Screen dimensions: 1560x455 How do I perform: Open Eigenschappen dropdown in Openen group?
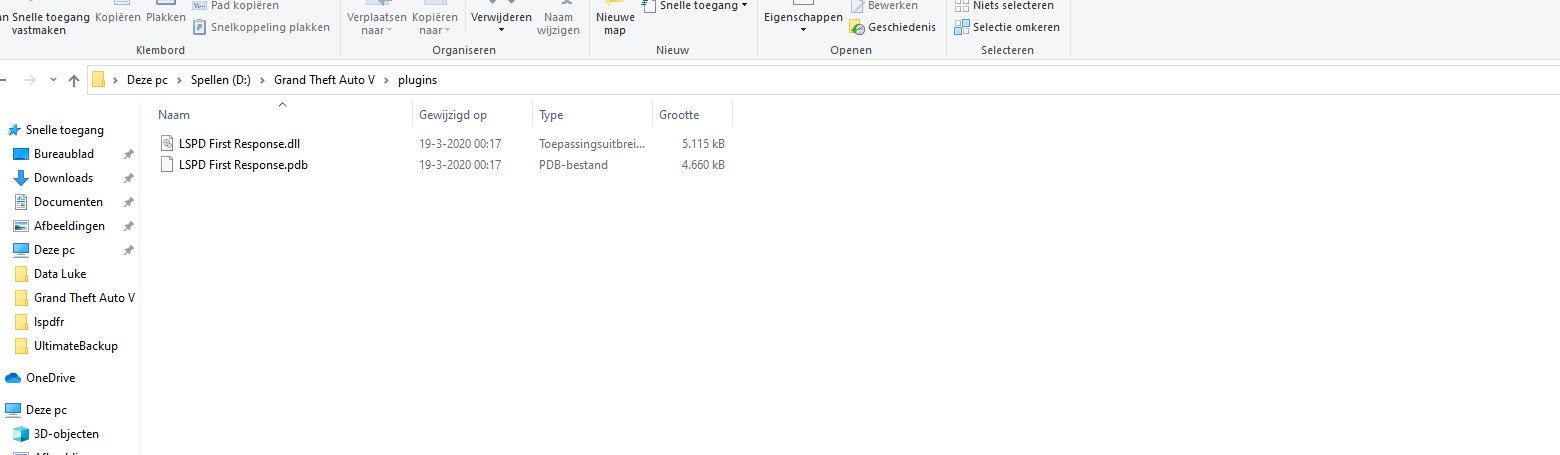click(x=803, y=20)
